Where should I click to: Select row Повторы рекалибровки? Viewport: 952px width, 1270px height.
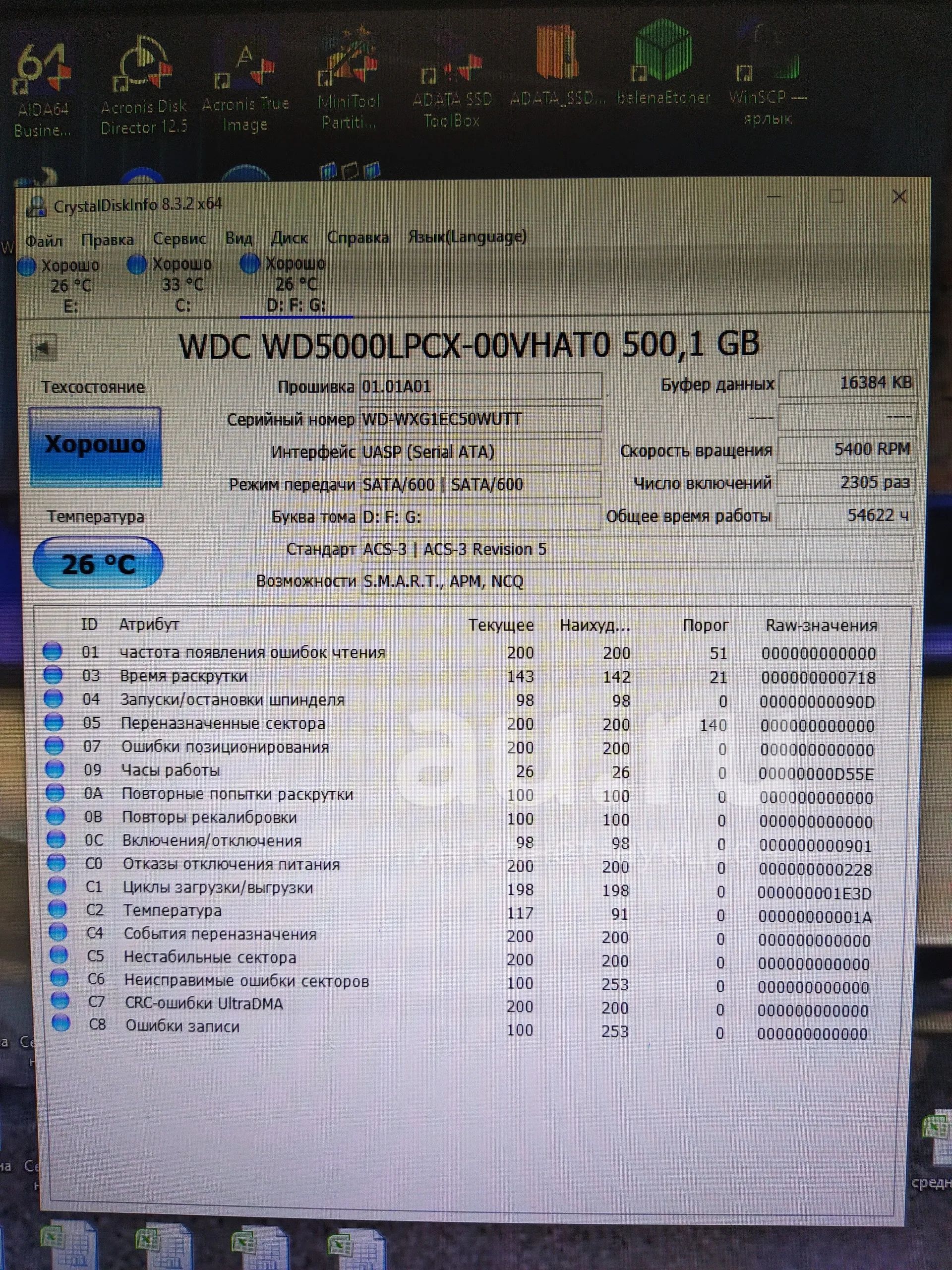(459, 819)
